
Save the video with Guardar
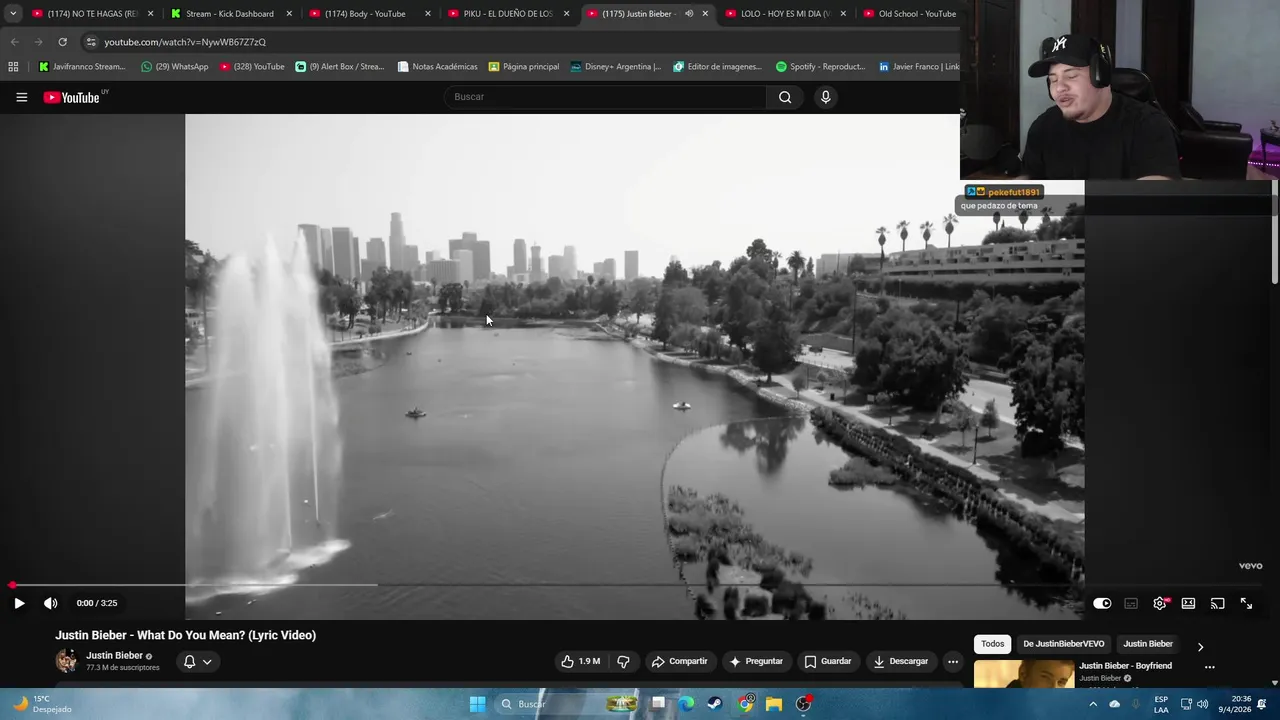[828, 661]
